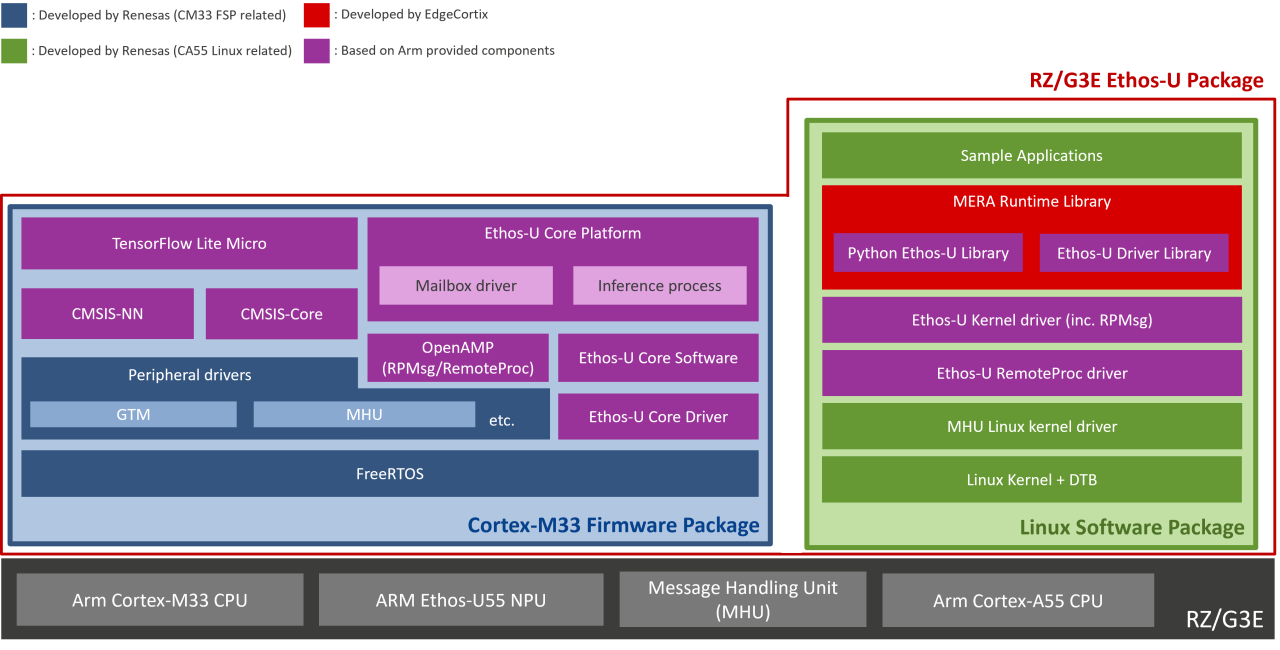Select the GTM peripheral block
This screenshot has height=650, width=1280.
click(x=133, y=414)
